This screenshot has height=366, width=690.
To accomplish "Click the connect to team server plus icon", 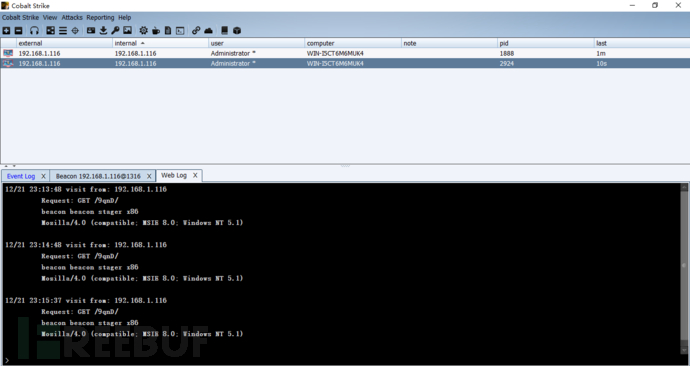I will tap(6, 31).
